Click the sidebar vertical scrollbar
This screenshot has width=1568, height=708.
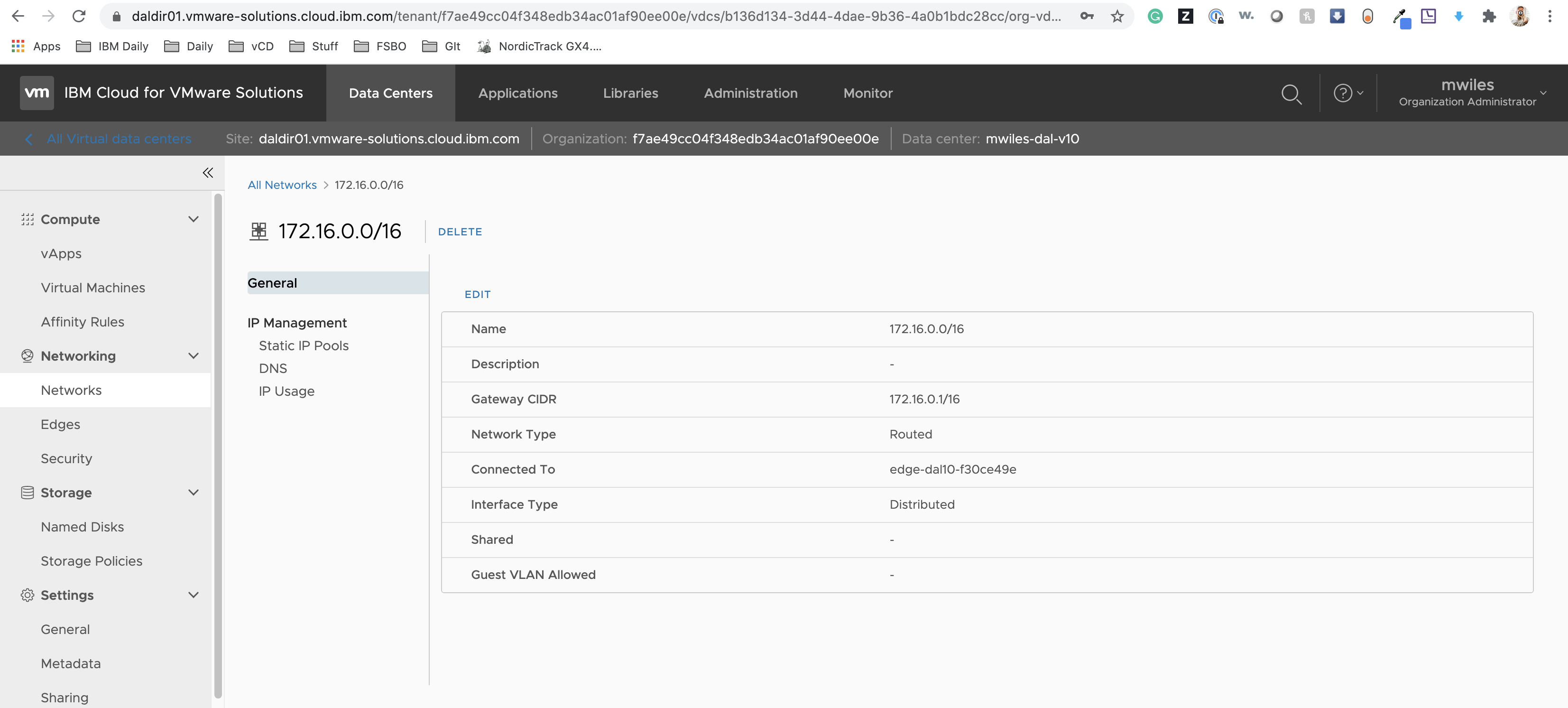click(218, 445)
